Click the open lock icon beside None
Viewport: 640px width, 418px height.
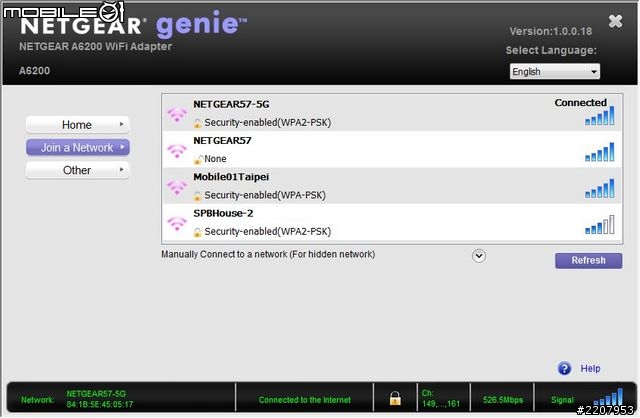pyautogui.click(x=198, y=159)
